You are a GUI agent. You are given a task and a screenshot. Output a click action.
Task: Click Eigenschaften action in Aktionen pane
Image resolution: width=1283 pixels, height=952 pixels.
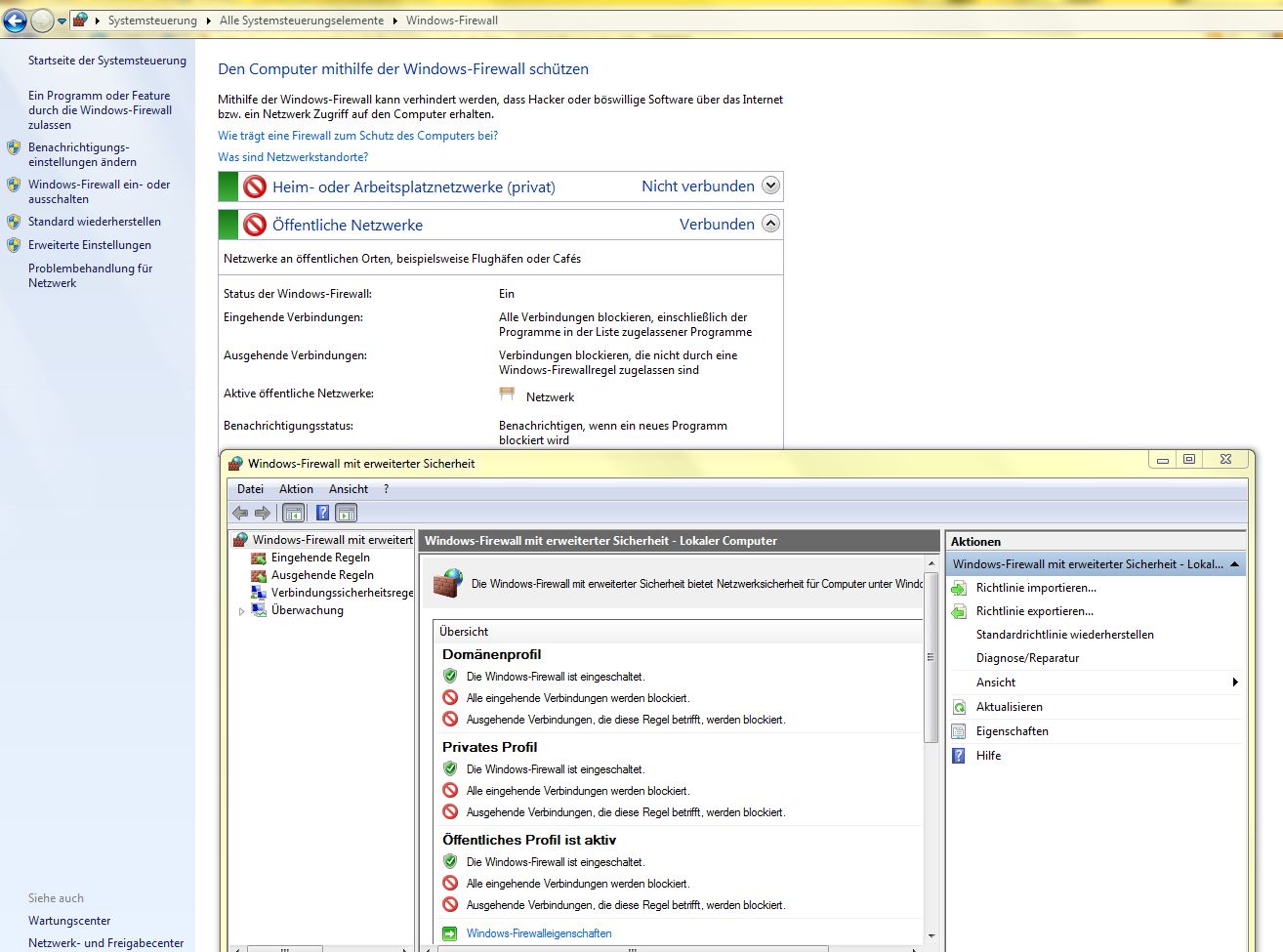[x=1013, y=731]
